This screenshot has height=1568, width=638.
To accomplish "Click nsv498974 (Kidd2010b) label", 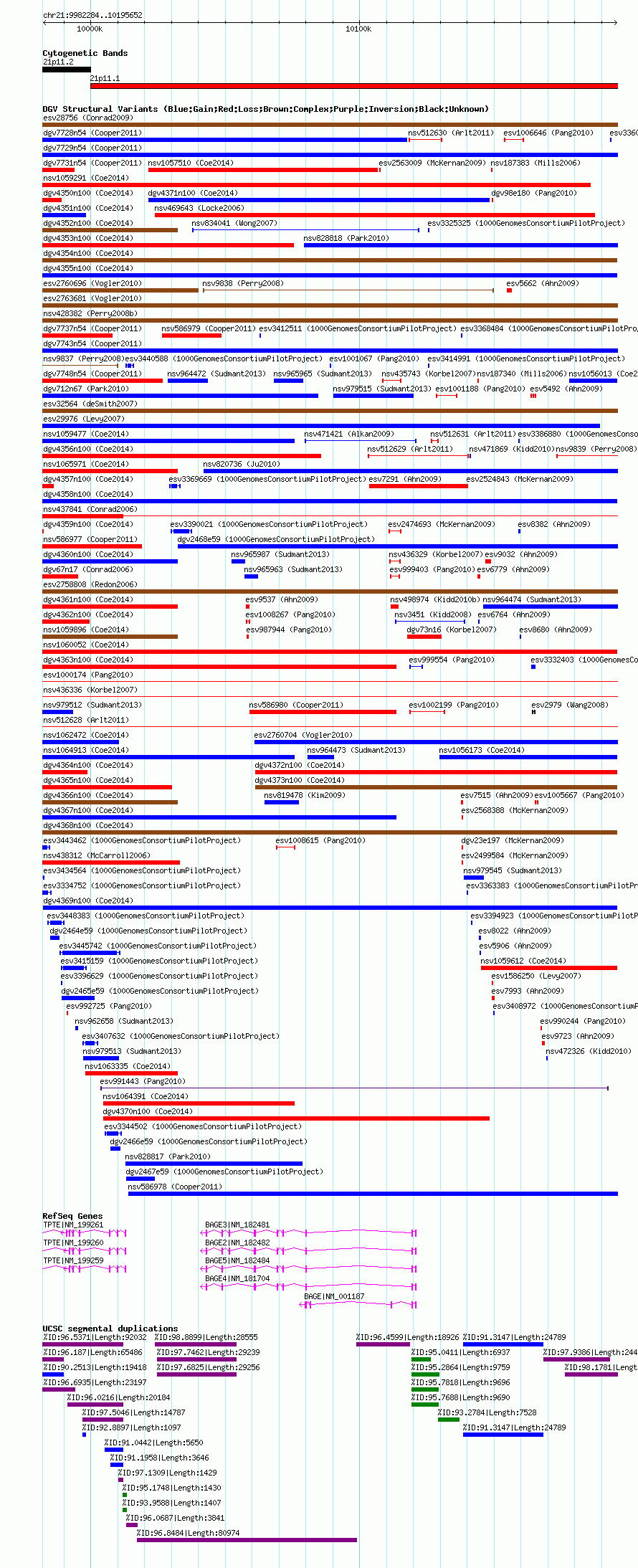I will point(435,599).
